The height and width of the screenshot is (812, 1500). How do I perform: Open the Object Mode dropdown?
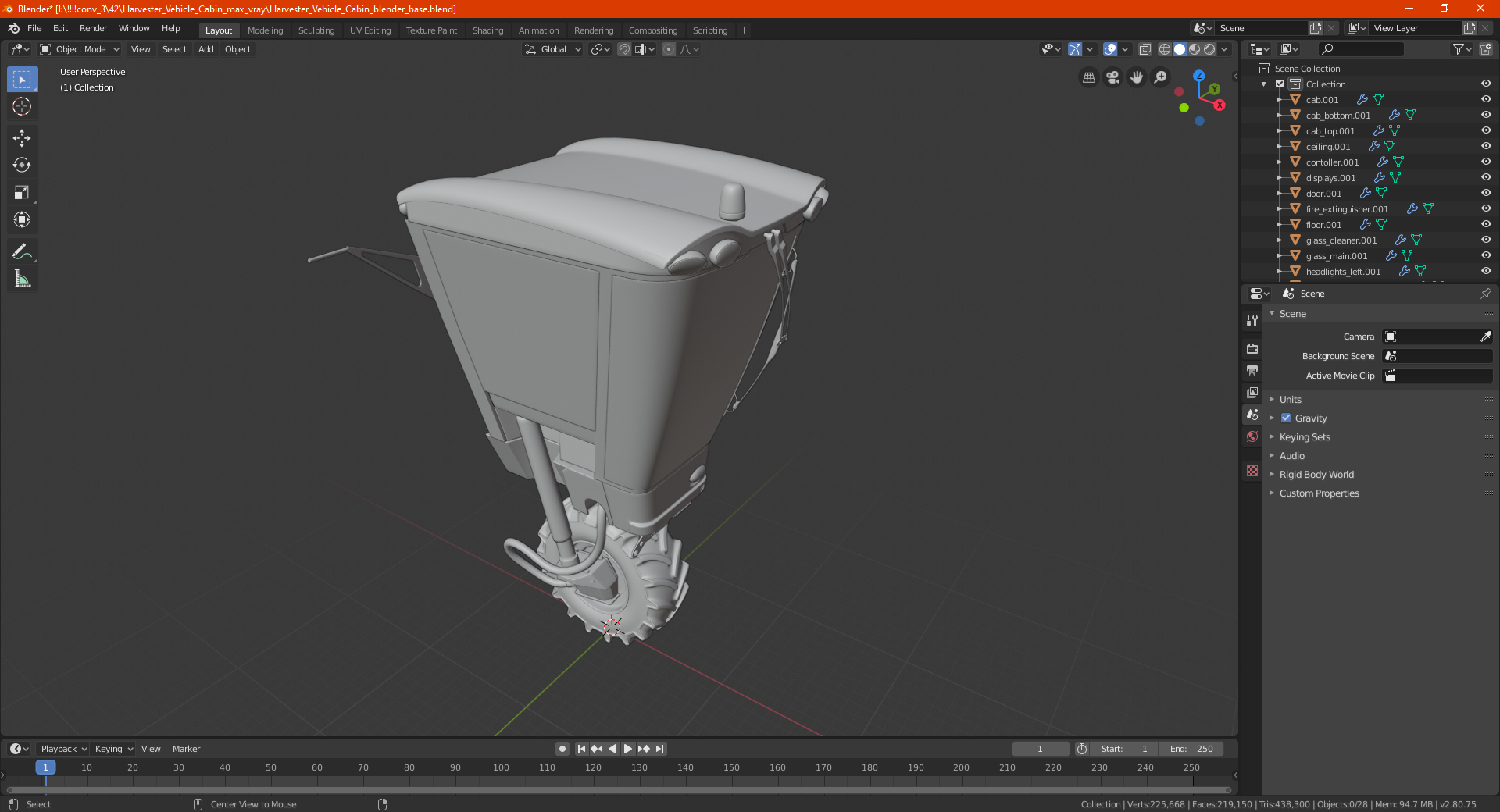[x=80, y=49]
